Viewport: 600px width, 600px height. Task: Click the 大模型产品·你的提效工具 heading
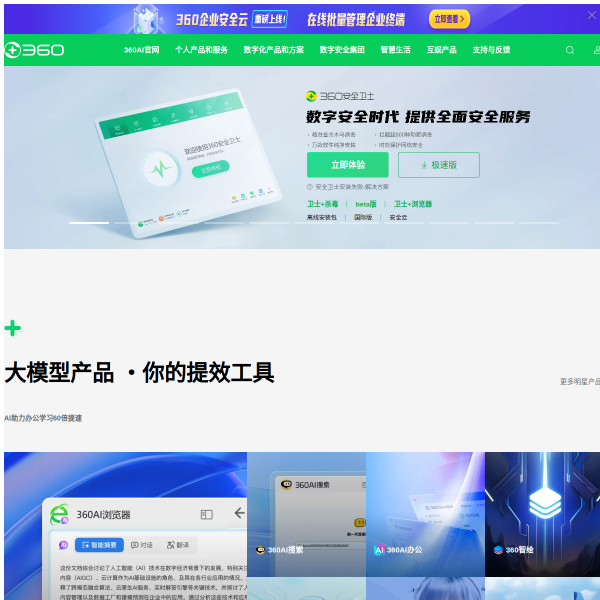click(139, 372)
